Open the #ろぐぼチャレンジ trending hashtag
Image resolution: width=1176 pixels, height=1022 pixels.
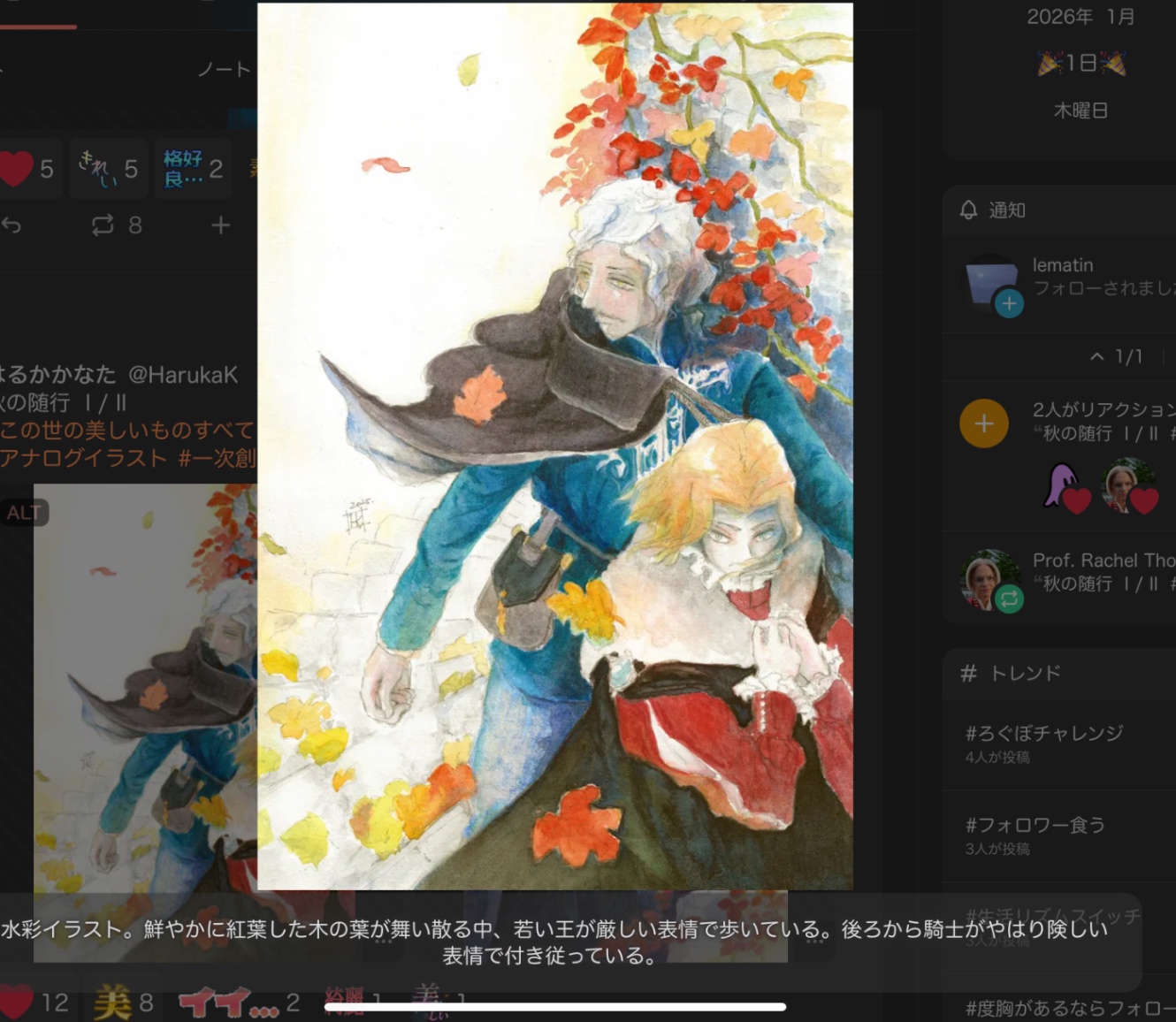tap(1043, 733)
